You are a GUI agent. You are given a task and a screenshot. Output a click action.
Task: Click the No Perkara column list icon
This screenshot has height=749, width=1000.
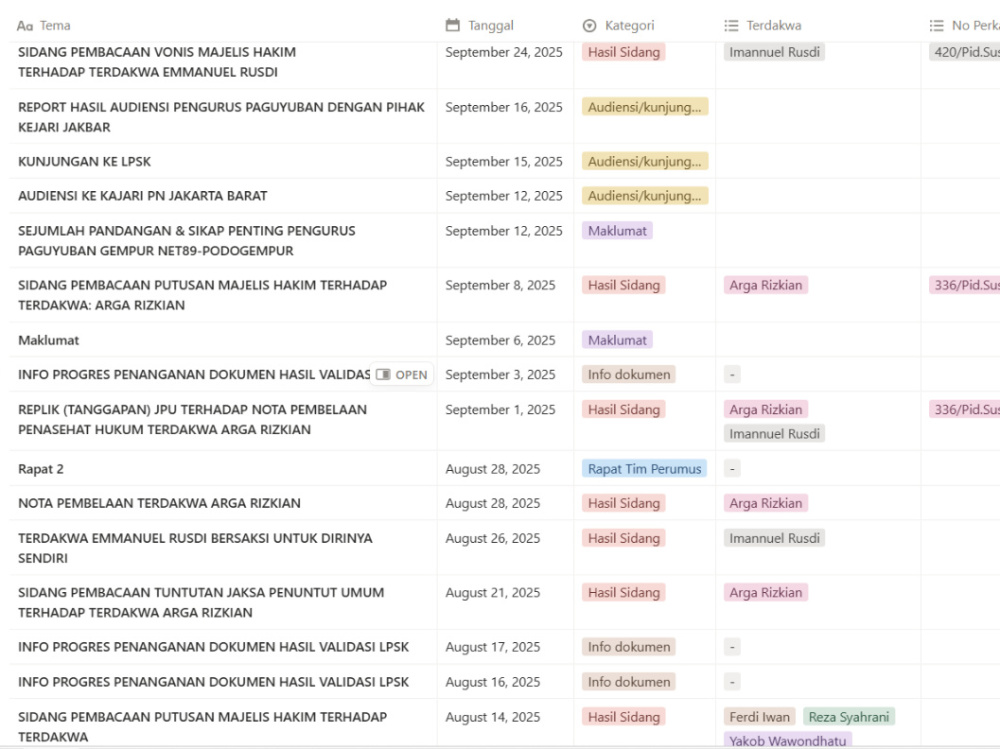pos(936,26)
